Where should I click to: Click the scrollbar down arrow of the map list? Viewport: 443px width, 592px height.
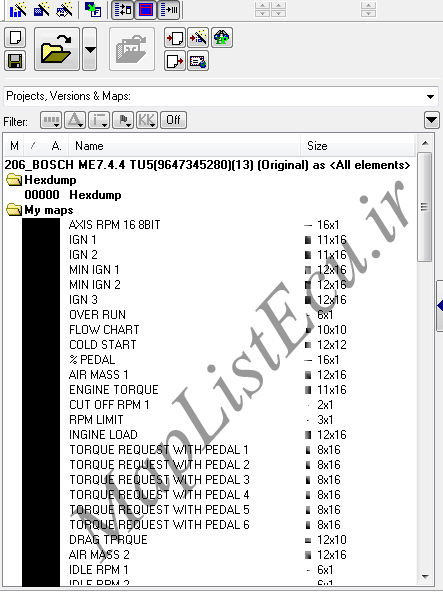[x=425, y=577]
